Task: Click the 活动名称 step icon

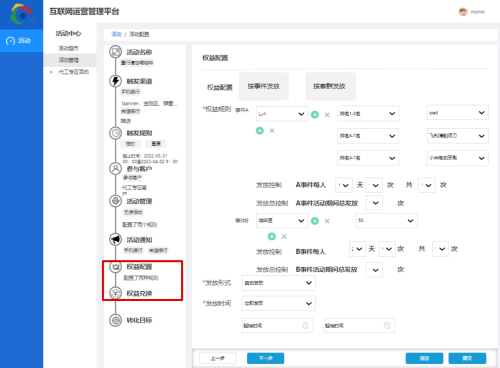Action: [x=116, y=52]
